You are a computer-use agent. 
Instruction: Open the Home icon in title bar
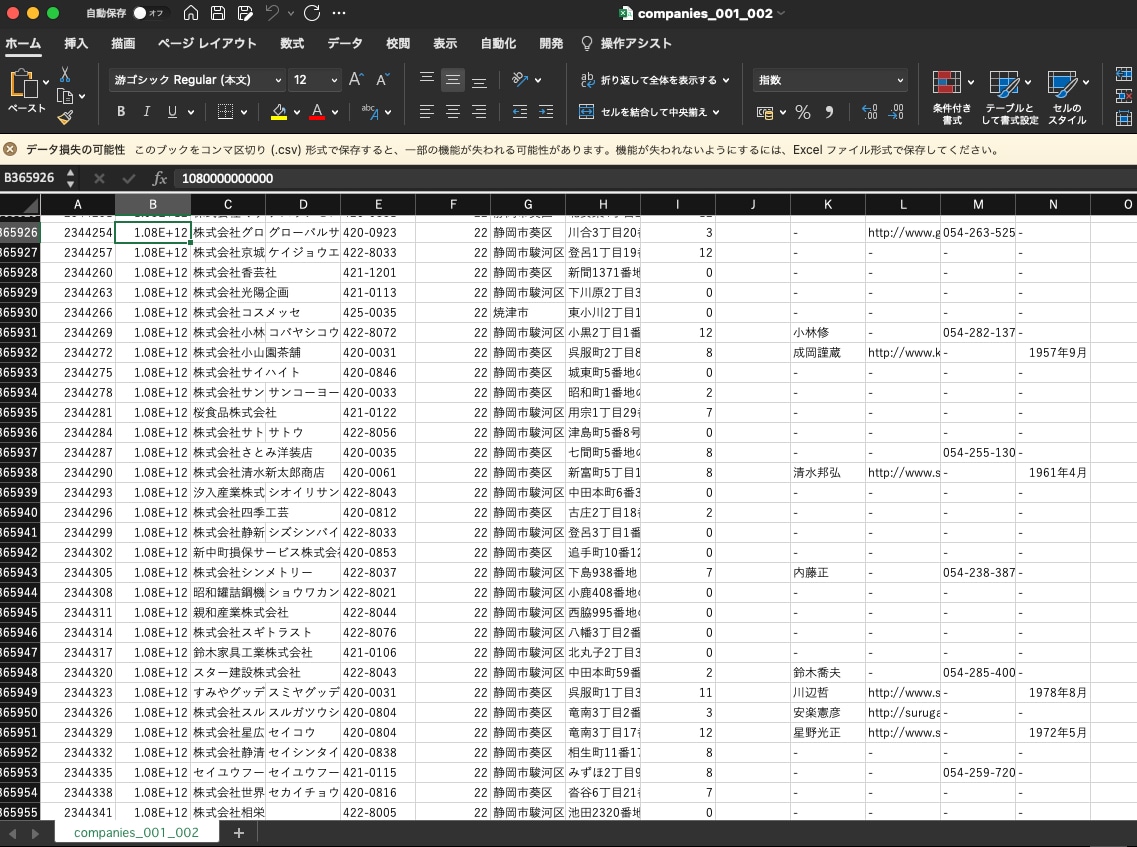[191, 13]
